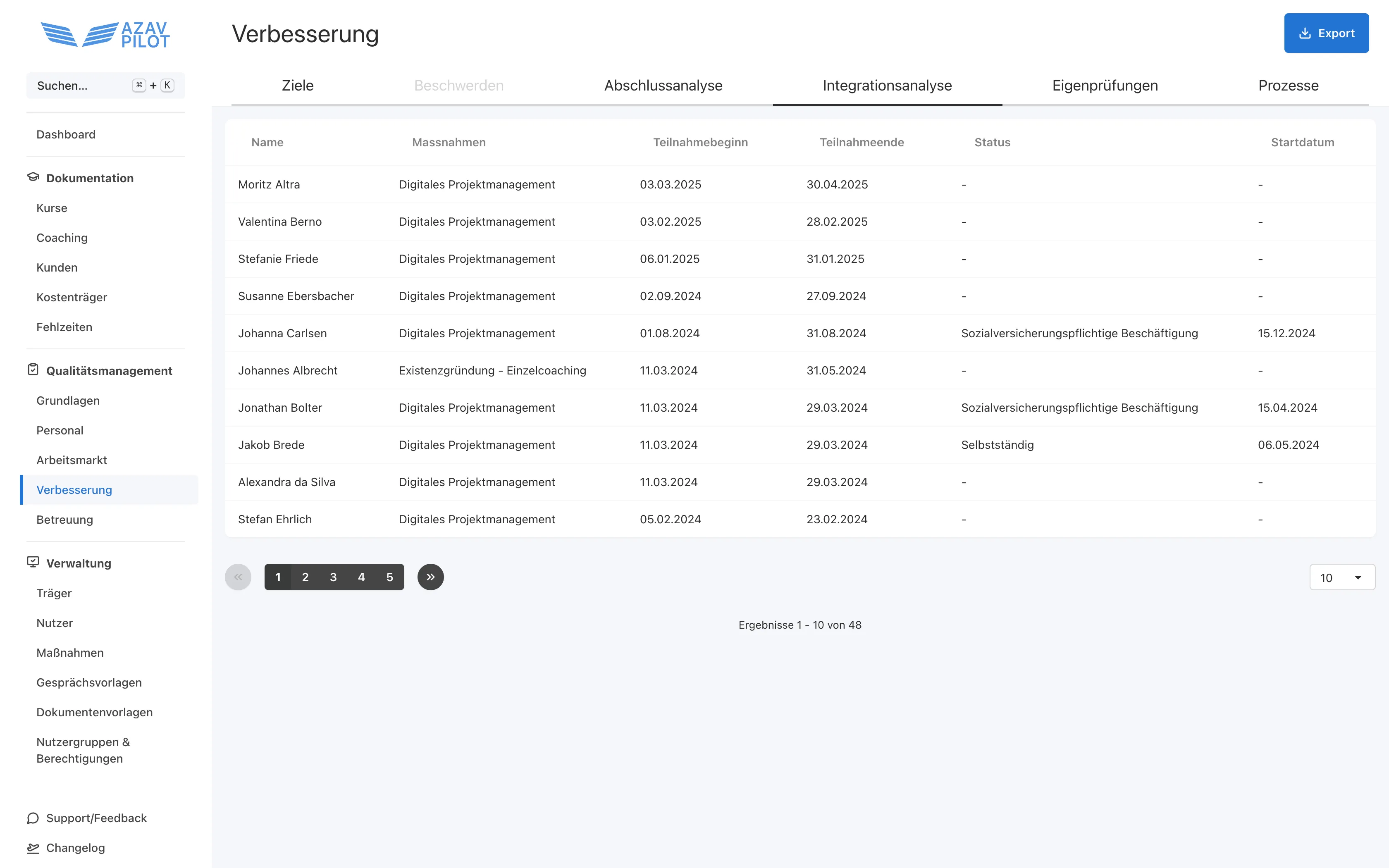The image size is (1389, 868).
Task: Focus the Suchen search field
Action: click(x=80, y=86)
